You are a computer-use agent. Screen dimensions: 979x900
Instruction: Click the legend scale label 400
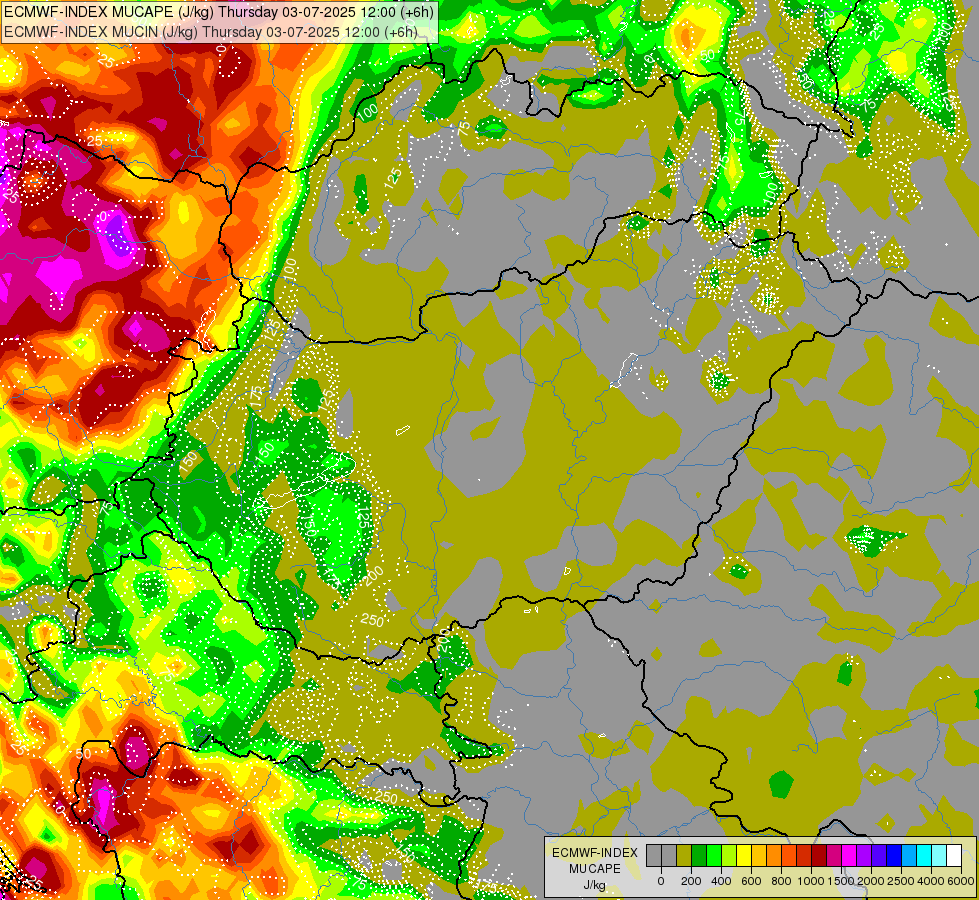pos(721,881)
